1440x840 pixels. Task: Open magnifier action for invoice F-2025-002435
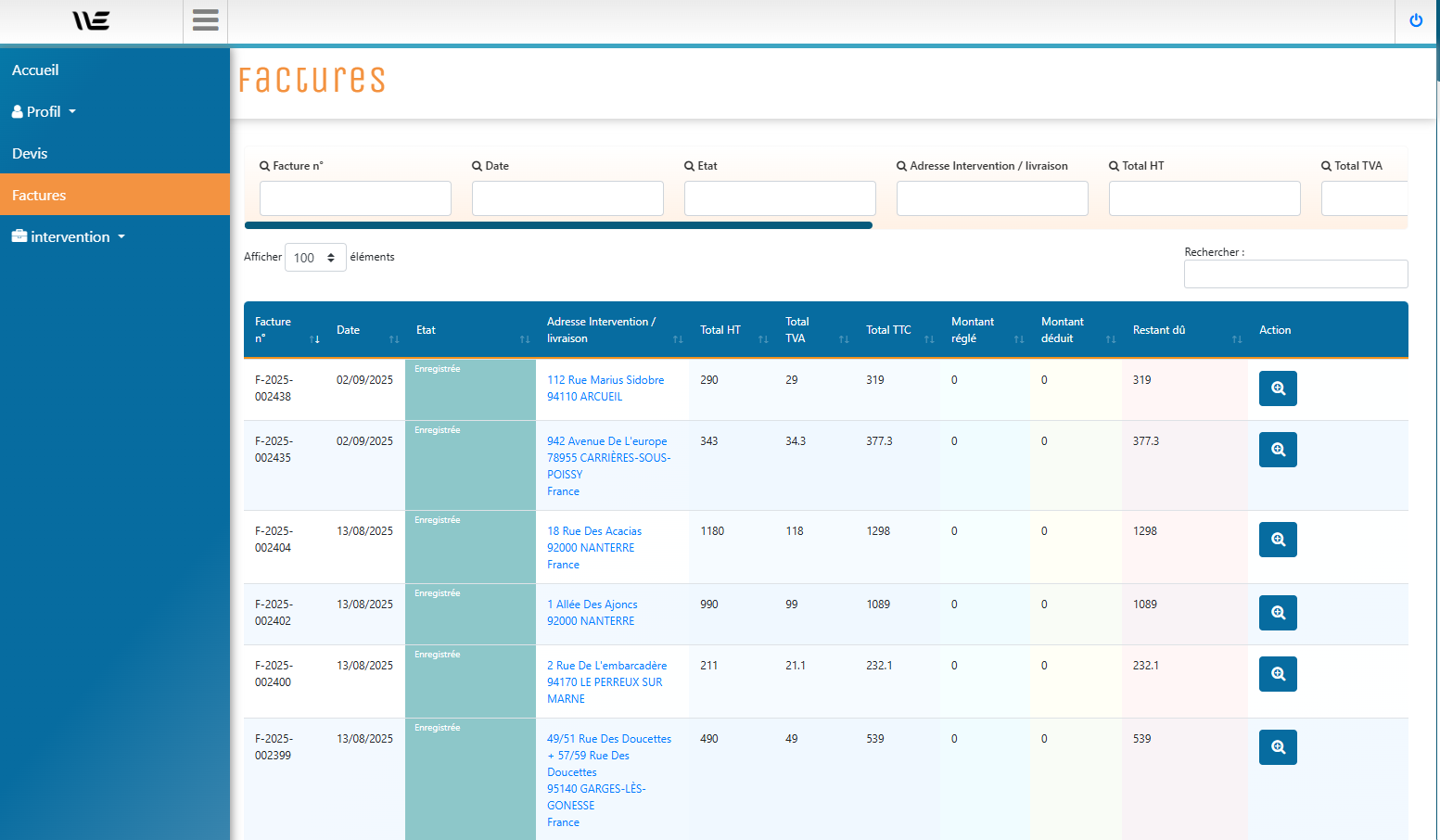1277,450
